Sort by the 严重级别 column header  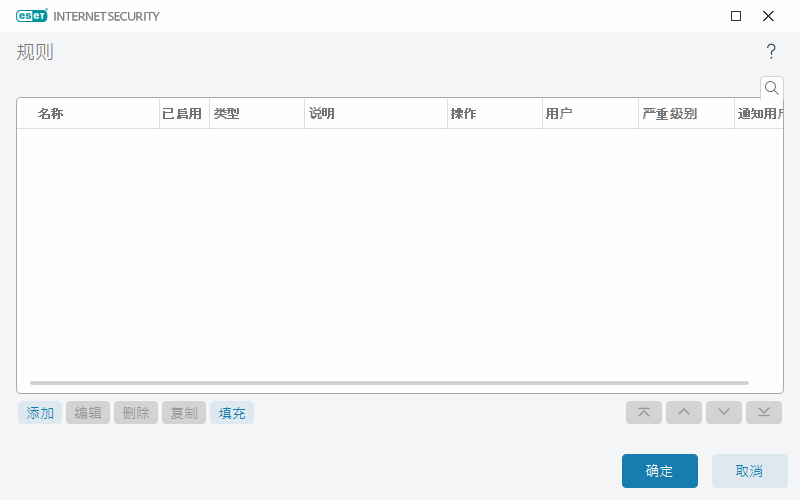click(686, 113)
